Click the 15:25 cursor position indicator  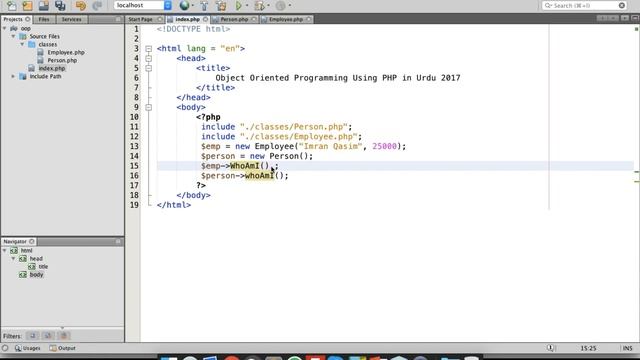(x=588, y=348)
